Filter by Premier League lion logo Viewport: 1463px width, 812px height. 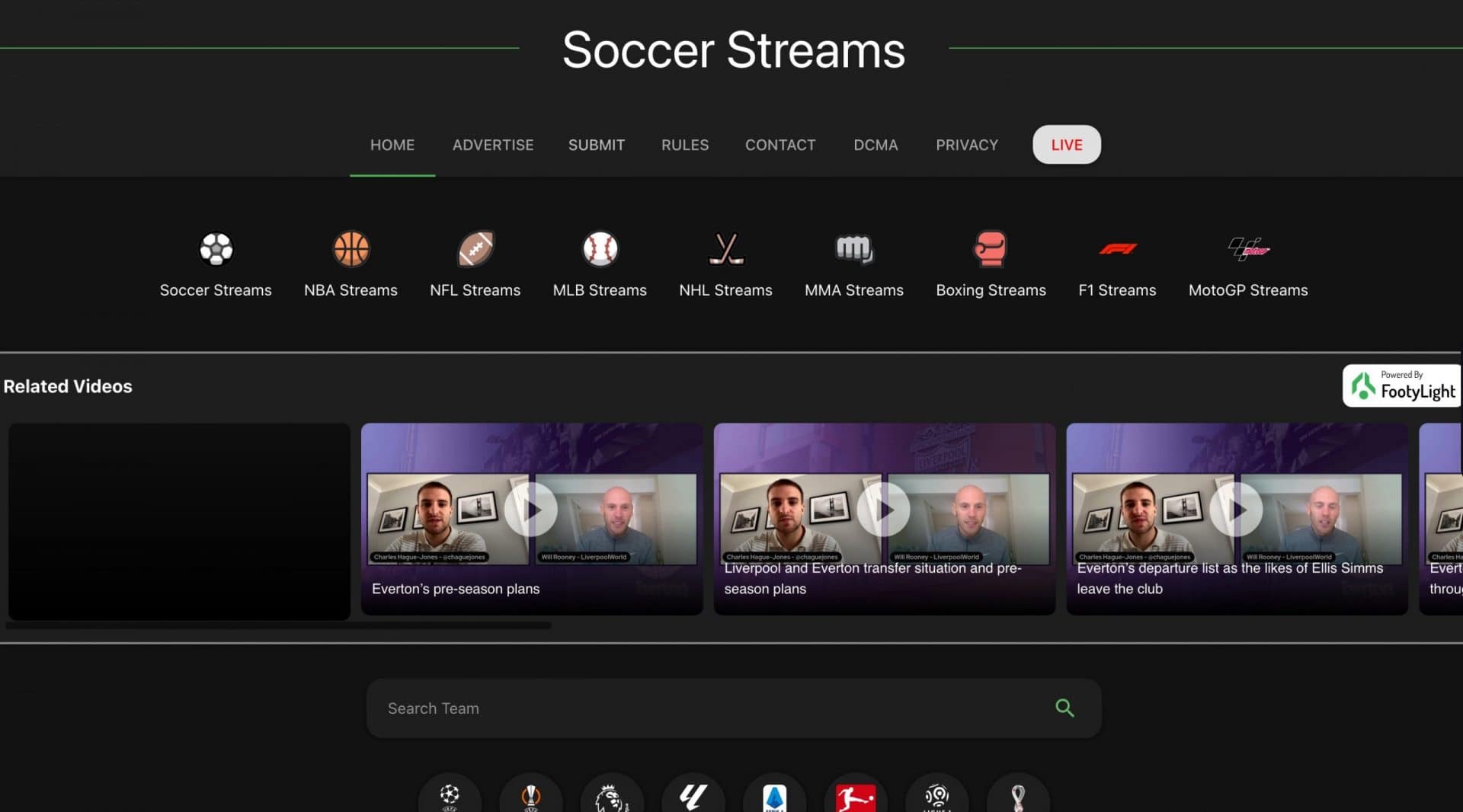tap(612, 796)
